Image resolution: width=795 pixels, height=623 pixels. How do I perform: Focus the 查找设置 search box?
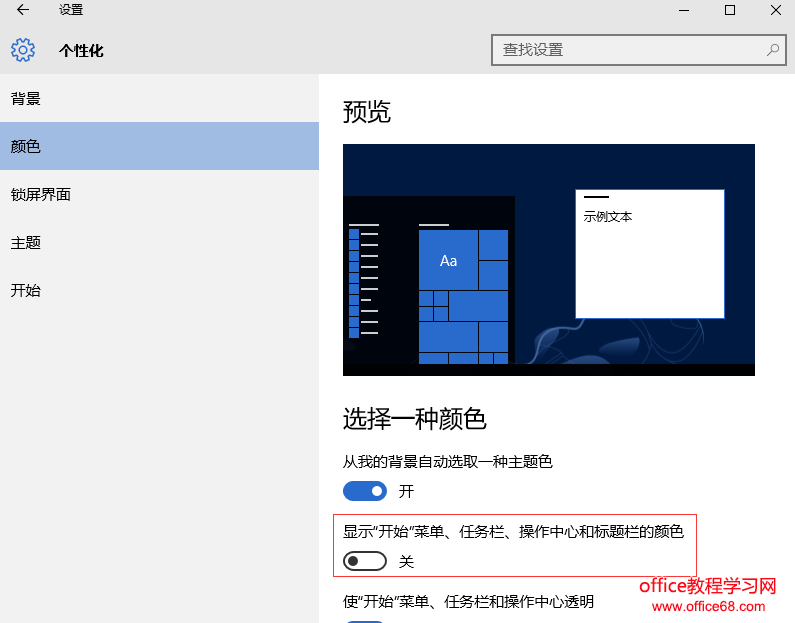coord(638,50)
